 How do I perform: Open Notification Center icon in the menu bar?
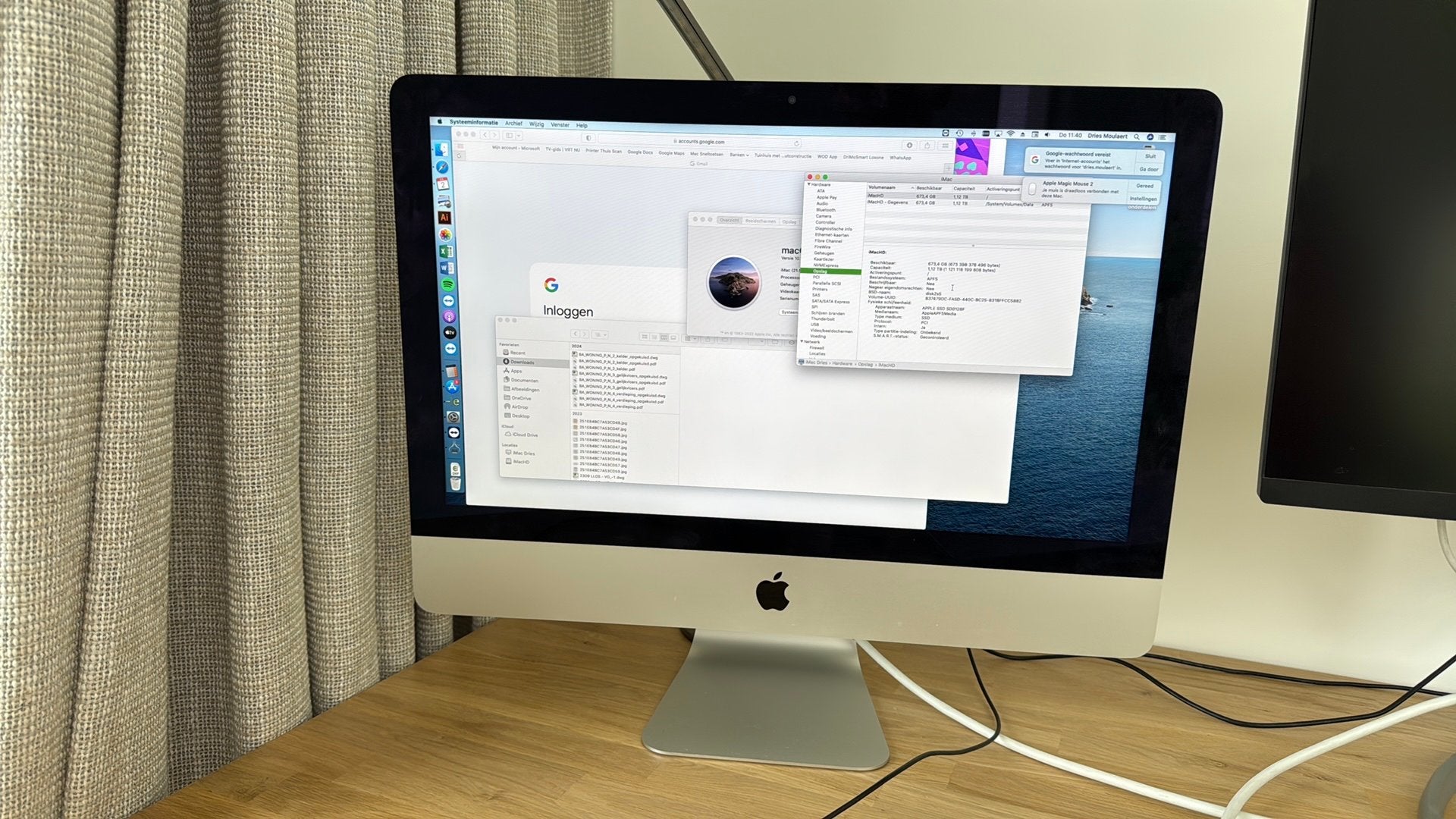[1162, 137]
